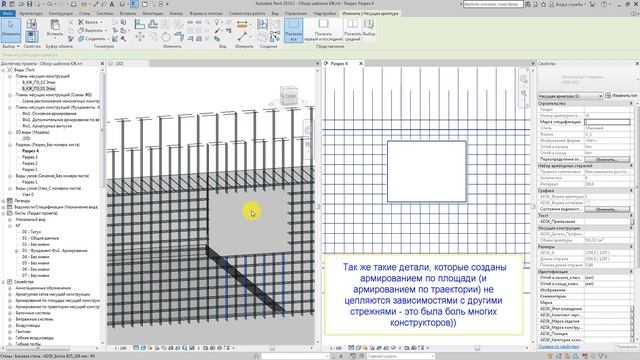640x360 pixels.
Task: Toggle the ADSK_Комплект черт... checkbox
Action: pos(632,315)
